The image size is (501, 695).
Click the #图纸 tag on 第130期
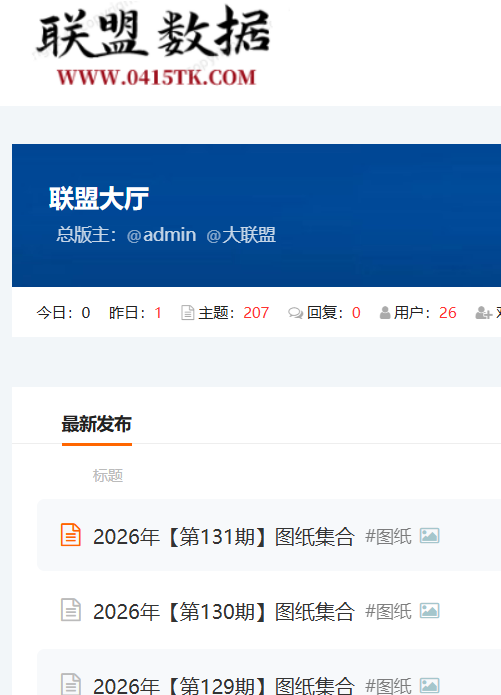(x=388, y=611)
